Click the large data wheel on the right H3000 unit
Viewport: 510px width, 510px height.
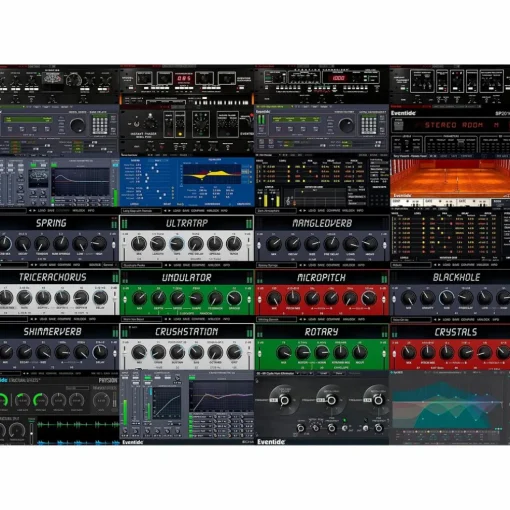(347, 125)
